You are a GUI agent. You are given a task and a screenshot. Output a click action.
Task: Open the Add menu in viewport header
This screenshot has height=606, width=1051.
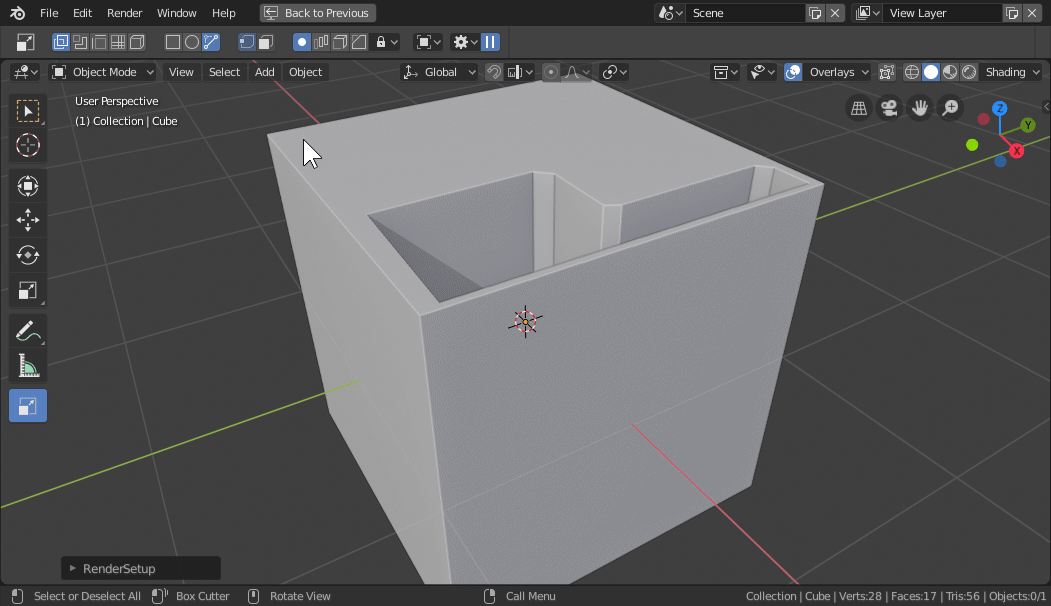(264, 72)
